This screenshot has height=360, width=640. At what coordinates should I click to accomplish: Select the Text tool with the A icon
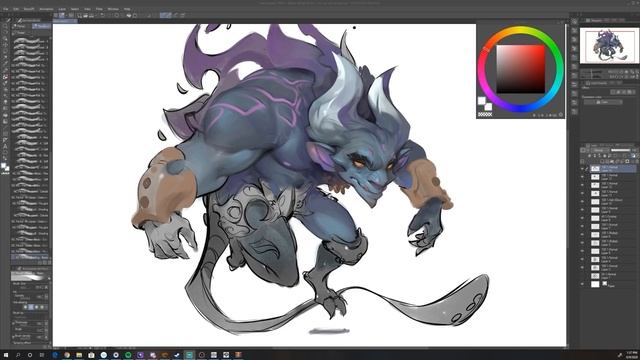click(5, 147)
